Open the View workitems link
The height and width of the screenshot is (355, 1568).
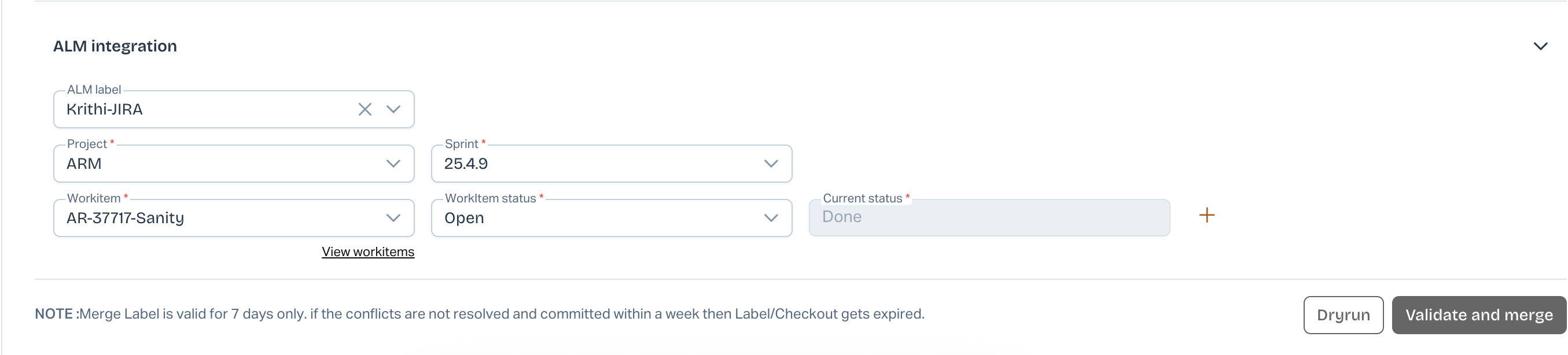point(367,252)
